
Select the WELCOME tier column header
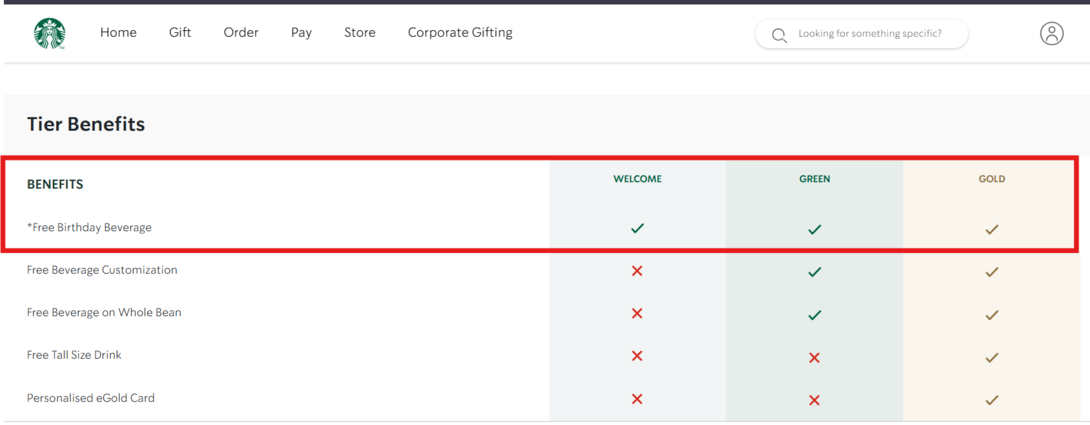coord(637,179)
